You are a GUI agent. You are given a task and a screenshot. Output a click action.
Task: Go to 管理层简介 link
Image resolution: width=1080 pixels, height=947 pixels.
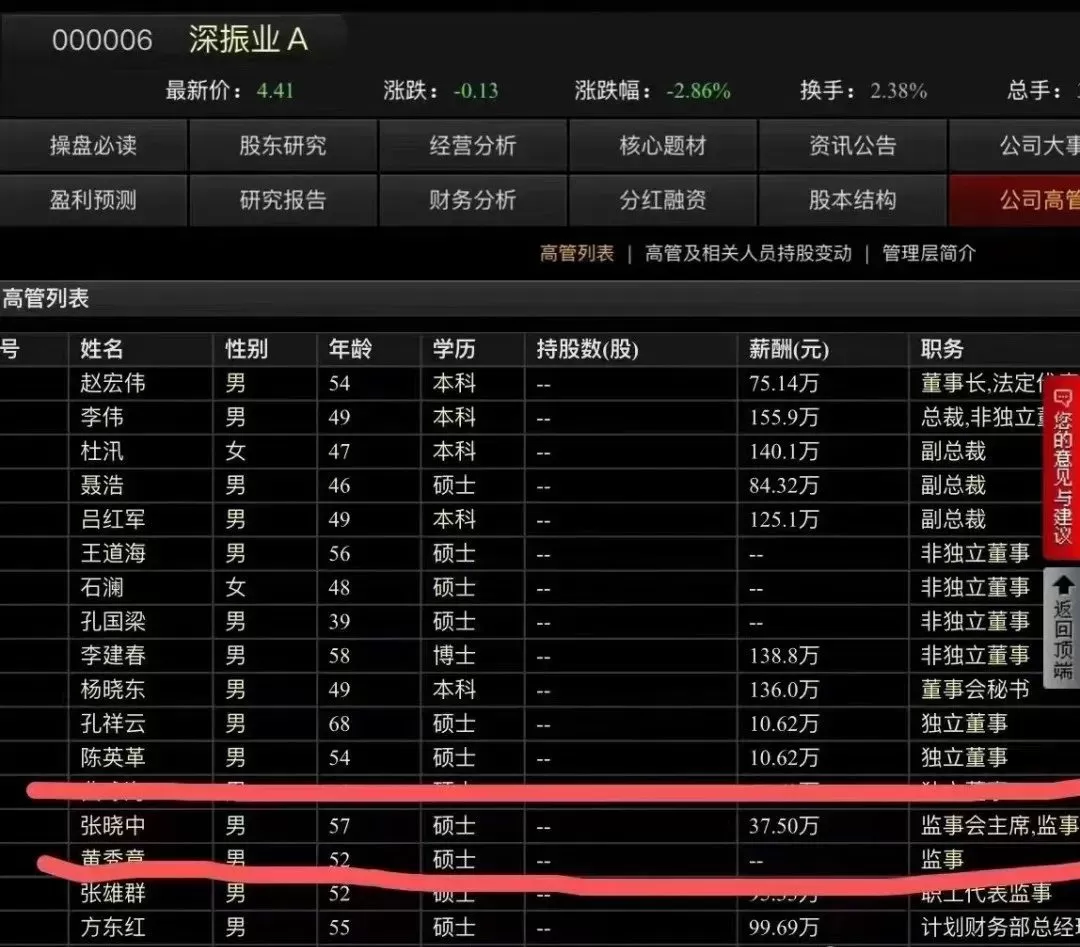tap(928, 253)
